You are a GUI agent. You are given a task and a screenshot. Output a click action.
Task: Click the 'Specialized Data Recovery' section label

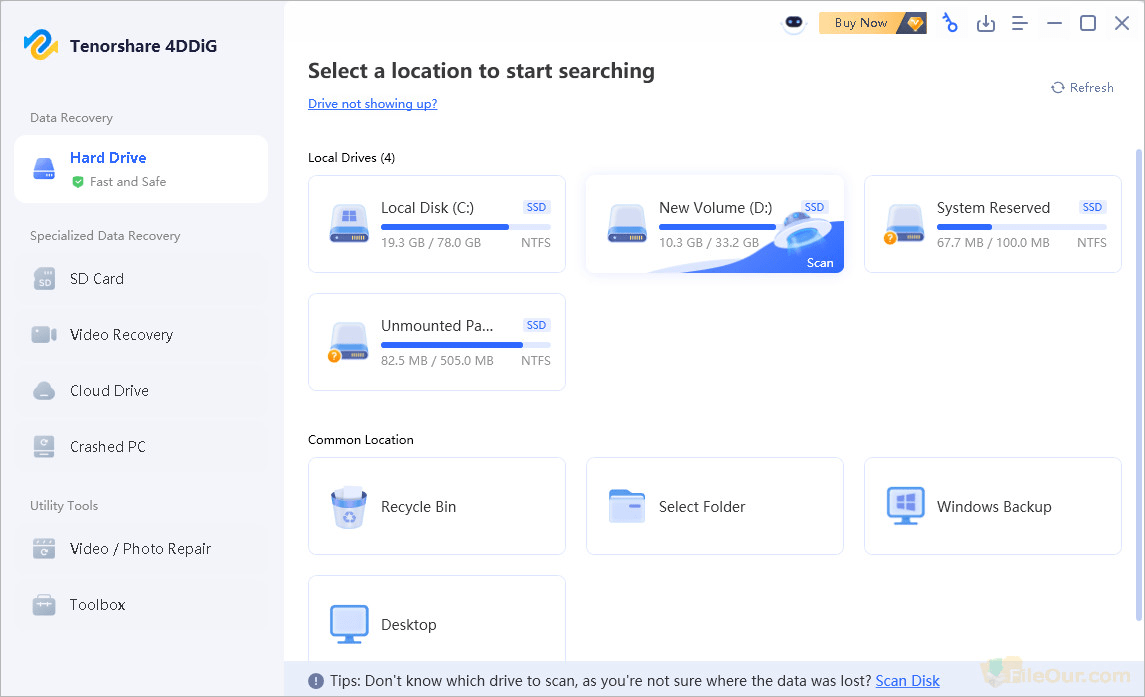[x=105, y=236]
